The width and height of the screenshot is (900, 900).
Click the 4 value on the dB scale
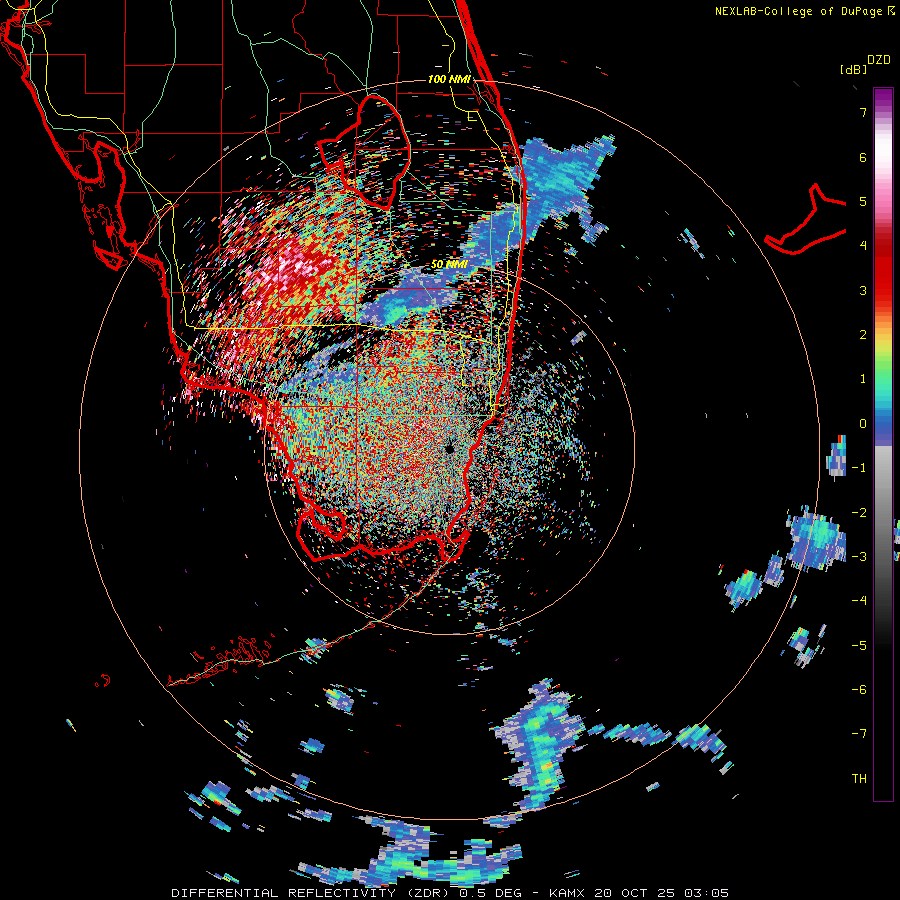pos(863,245)
